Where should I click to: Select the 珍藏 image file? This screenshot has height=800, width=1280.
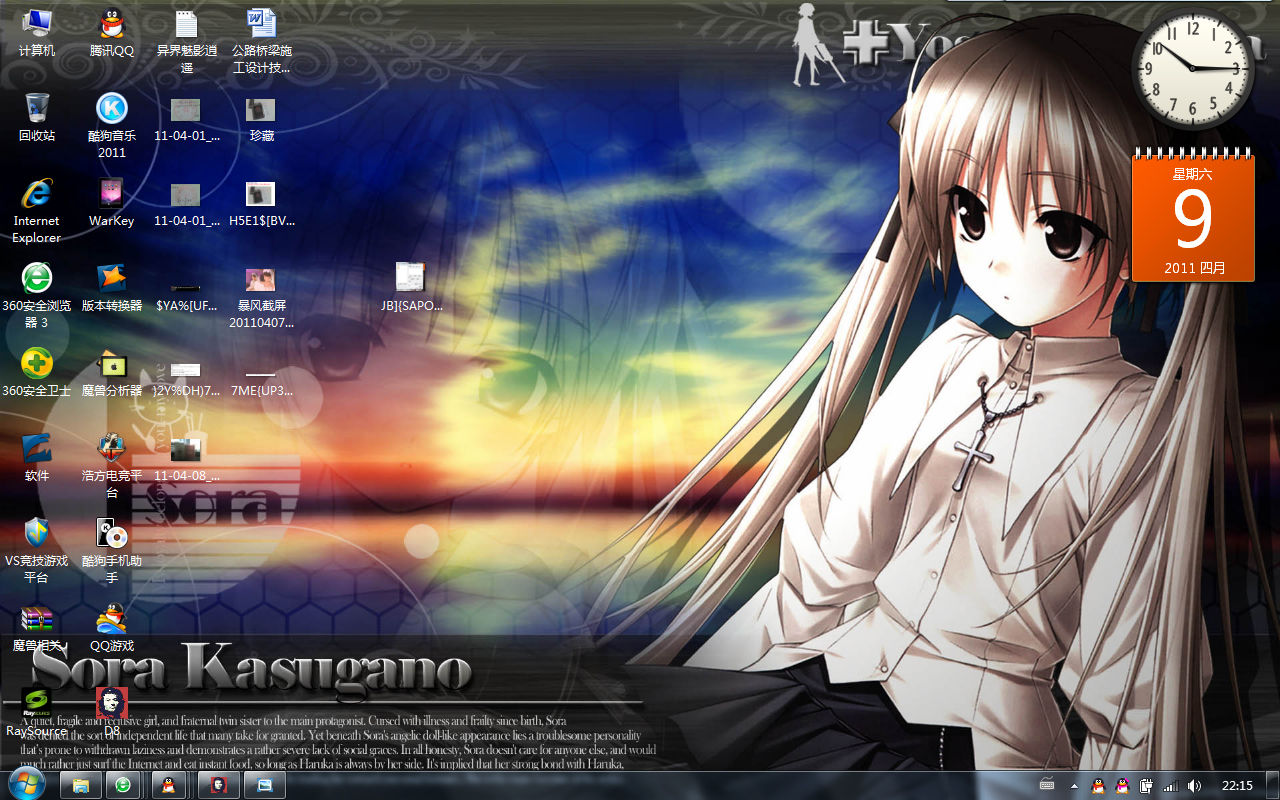[x=261, y=118]
